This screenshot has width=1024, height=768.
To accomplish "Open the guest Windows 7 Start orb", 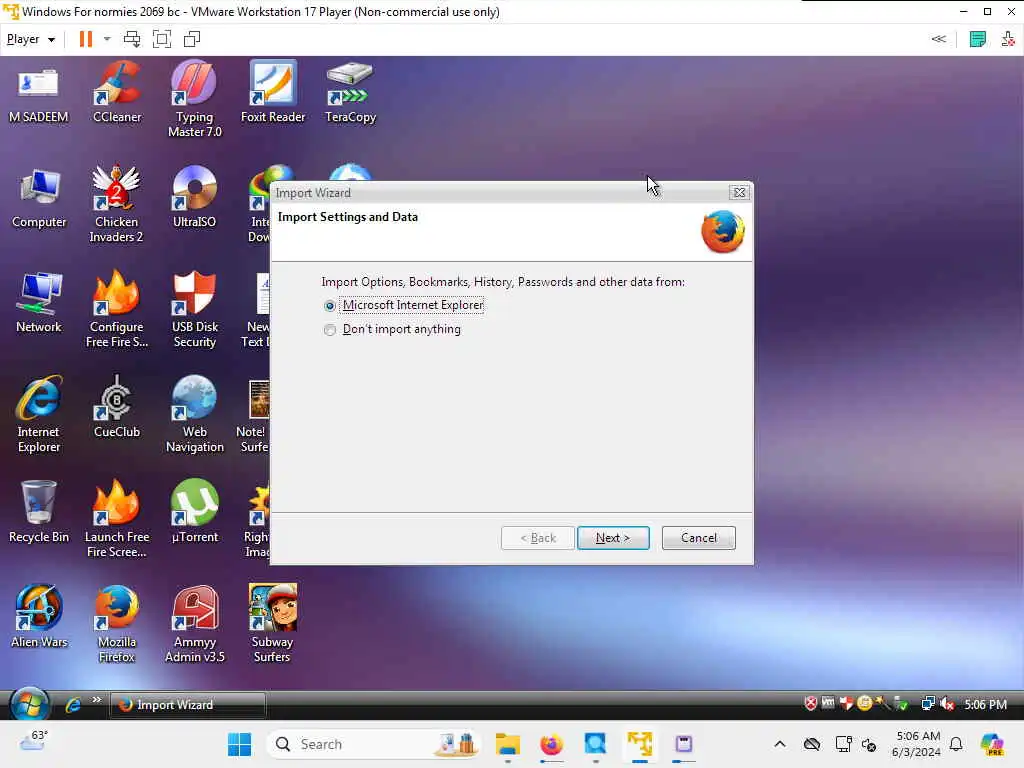I will click(x=29, y=705).
